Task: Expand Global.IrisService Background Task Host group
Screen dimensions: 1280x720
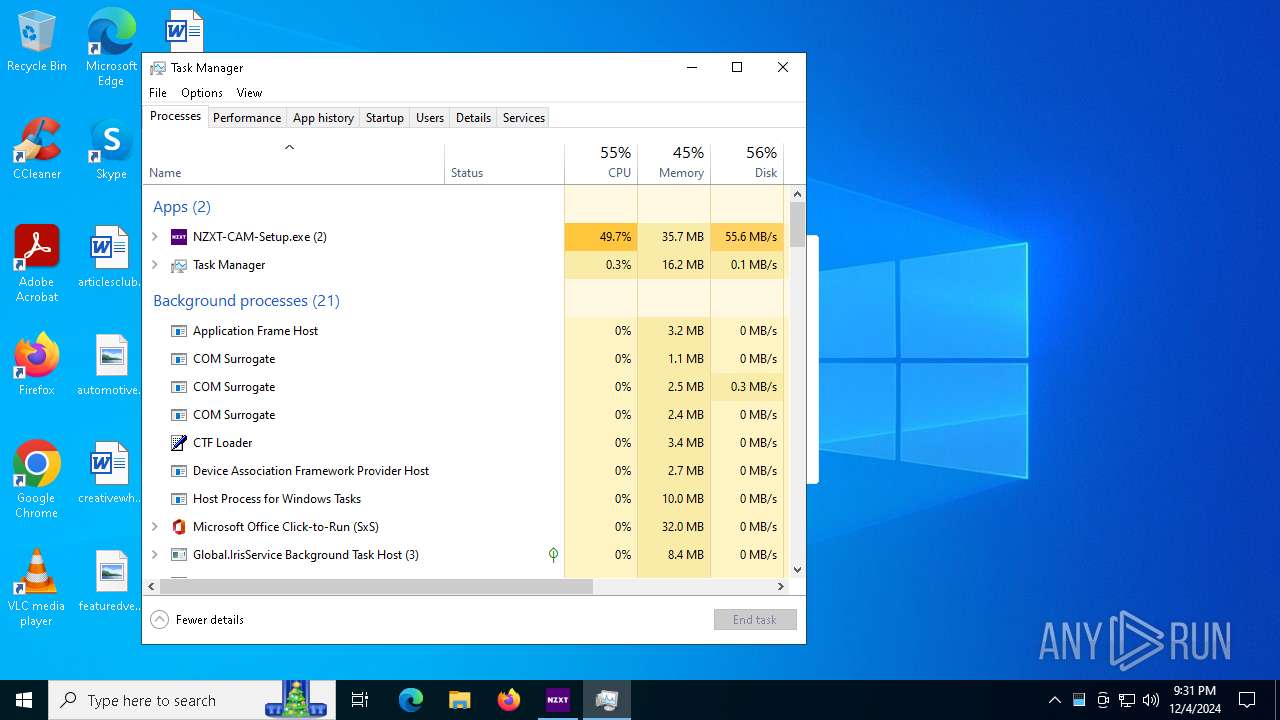Action: tap(155, 555)
